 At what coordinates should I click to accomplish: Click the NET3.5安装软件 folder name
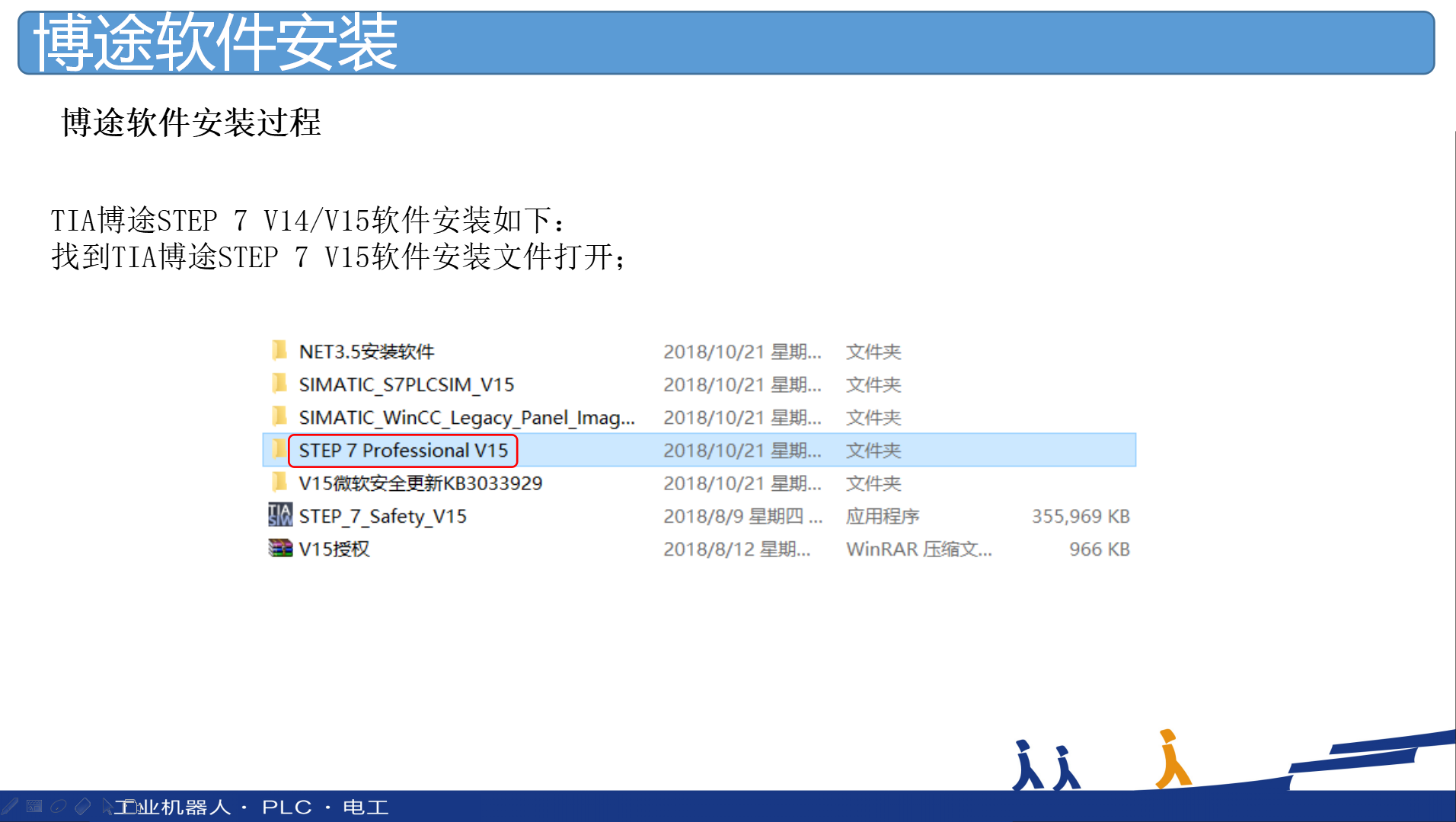tap(366, 352)
